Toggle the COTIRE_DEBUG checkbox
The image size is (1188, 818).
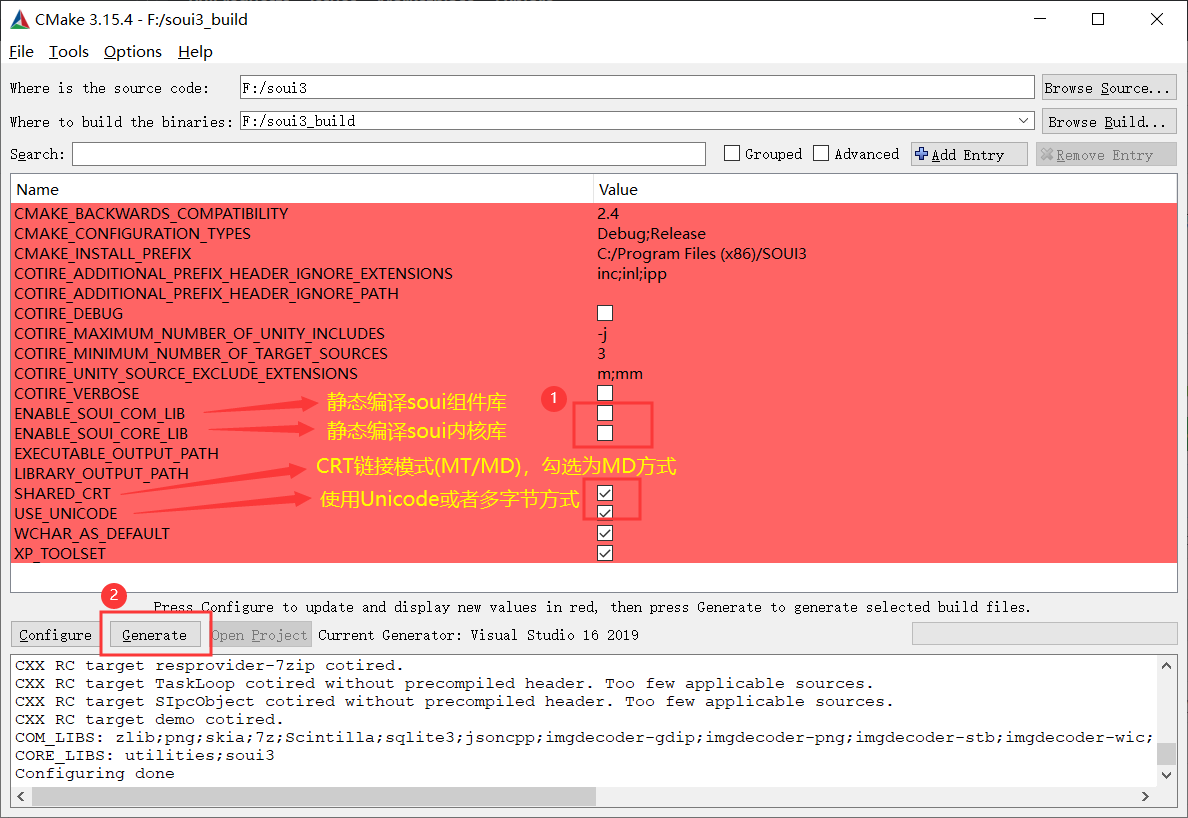(x=605, y=313)
